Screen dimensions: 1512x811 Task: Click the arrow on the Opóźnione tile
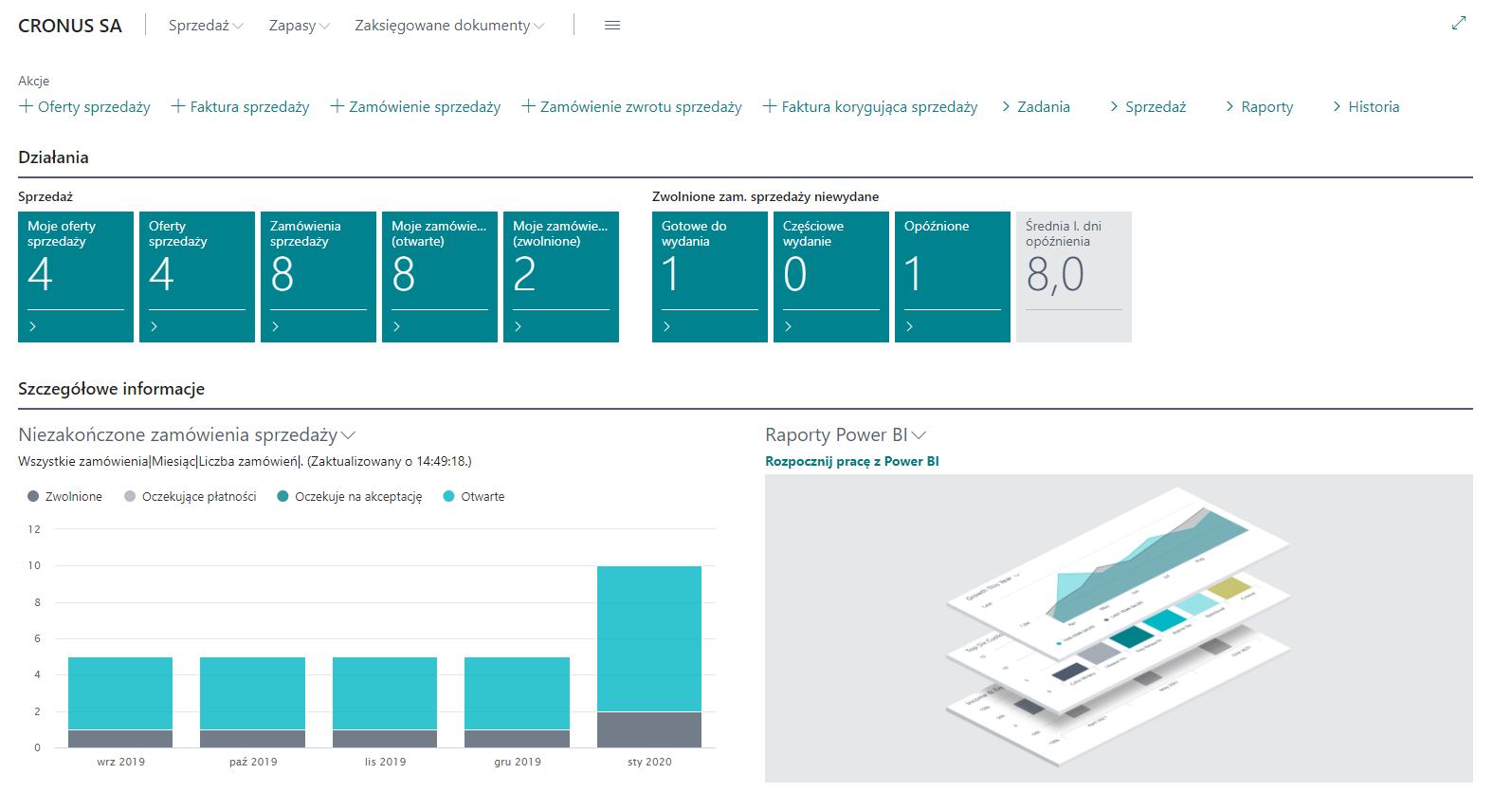coord(909,326)
